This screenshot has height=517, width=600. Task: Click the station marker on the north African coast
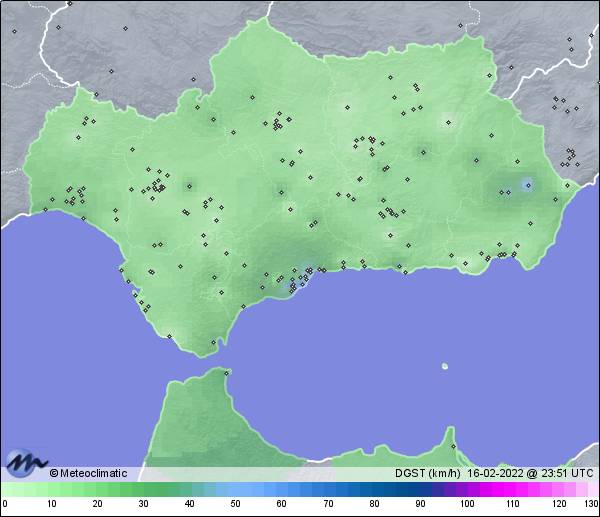[x=453, y=445]
